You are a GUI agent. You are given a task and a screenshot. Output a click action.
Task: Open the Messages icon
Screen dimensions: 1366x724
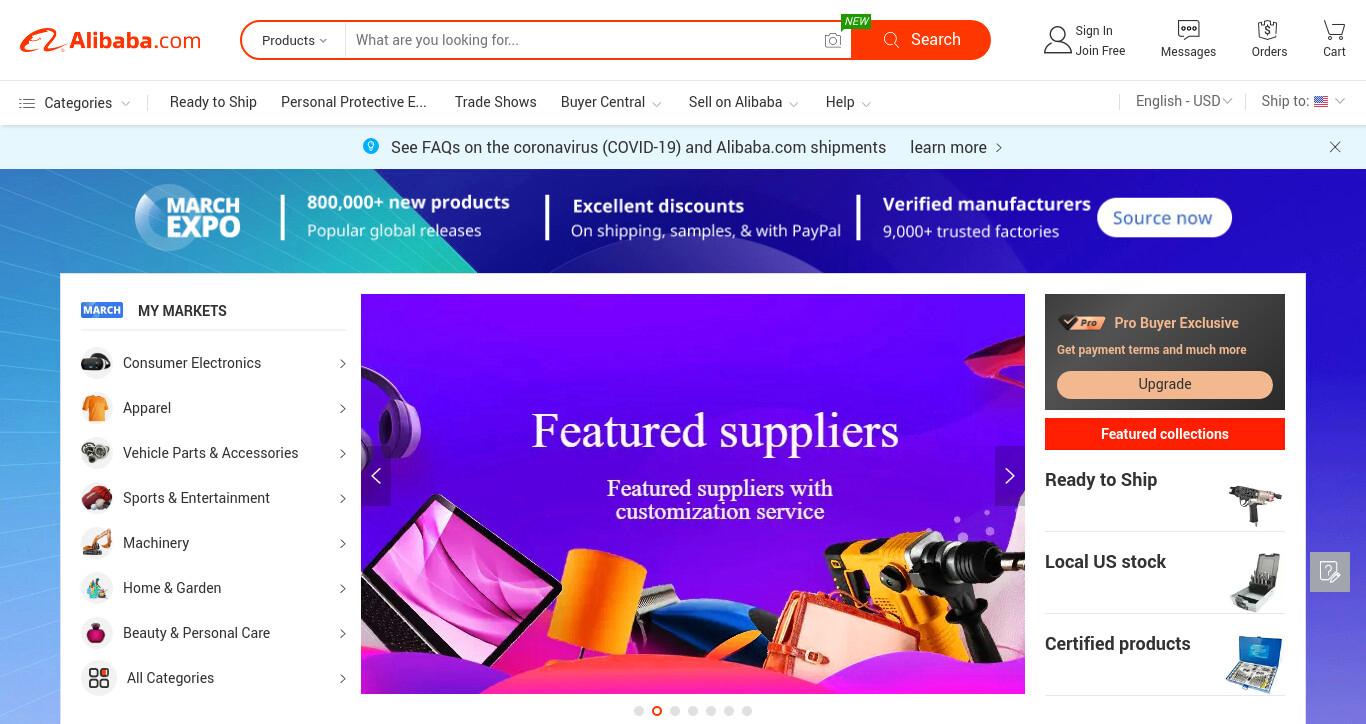point(1188,29)
